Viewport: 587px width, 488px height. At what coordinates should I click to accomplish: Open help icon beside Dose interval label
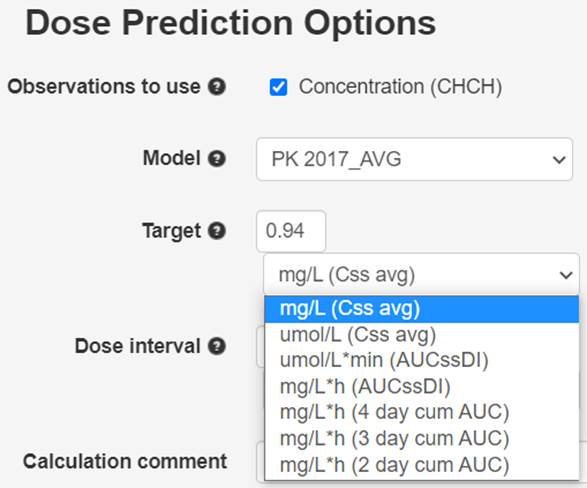pyautogui.click(x=217, y=346)
